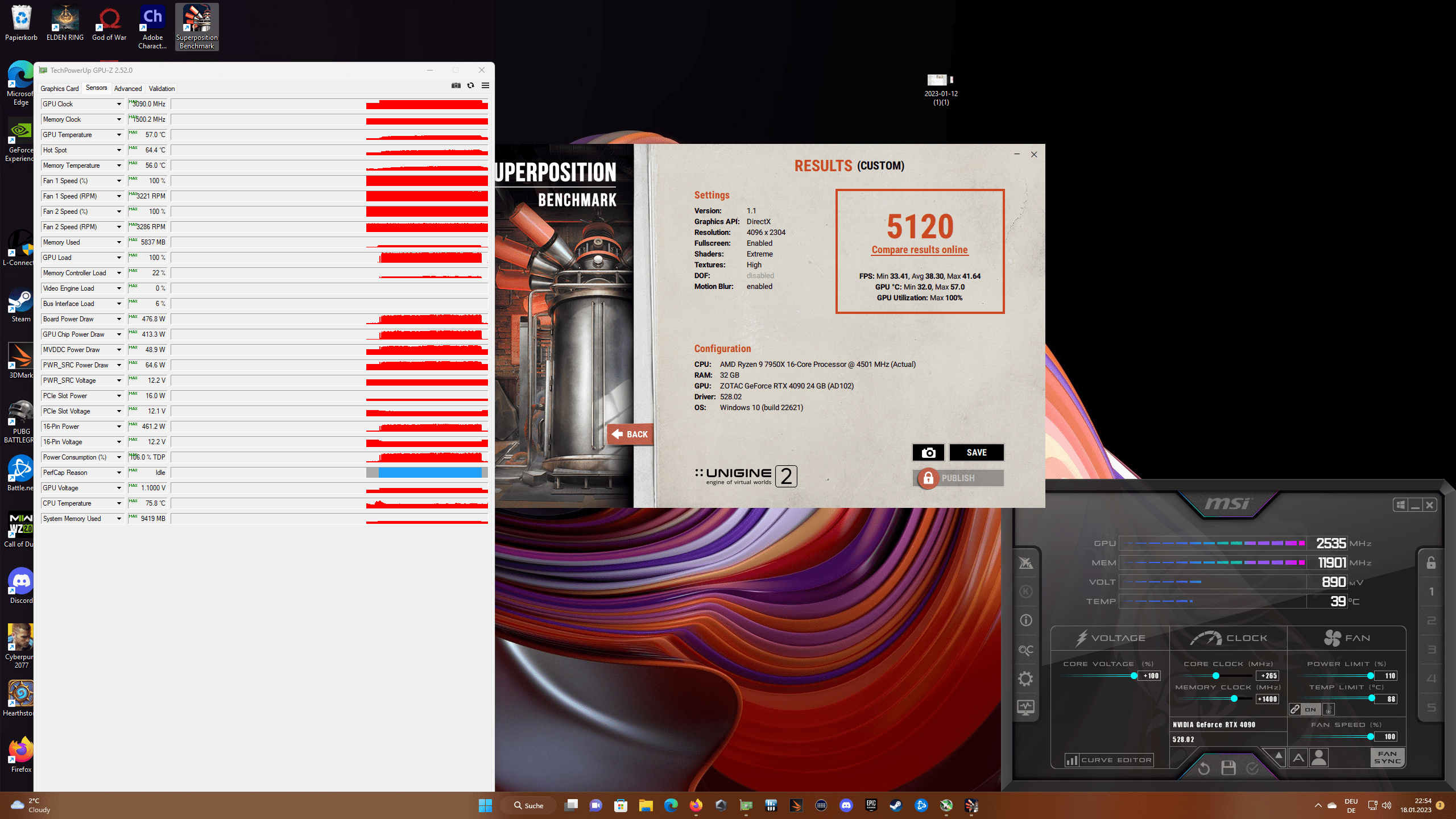Image resolution: width=1456 pixels, height=819 pixels.
Task: Click the taskbar Suche search box
Action: [x=528, y=805]
